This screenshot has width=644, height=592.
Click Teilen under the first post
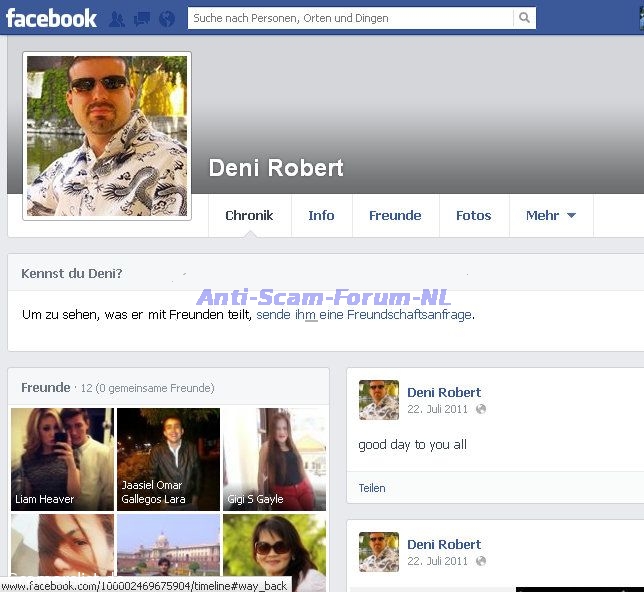372,488
